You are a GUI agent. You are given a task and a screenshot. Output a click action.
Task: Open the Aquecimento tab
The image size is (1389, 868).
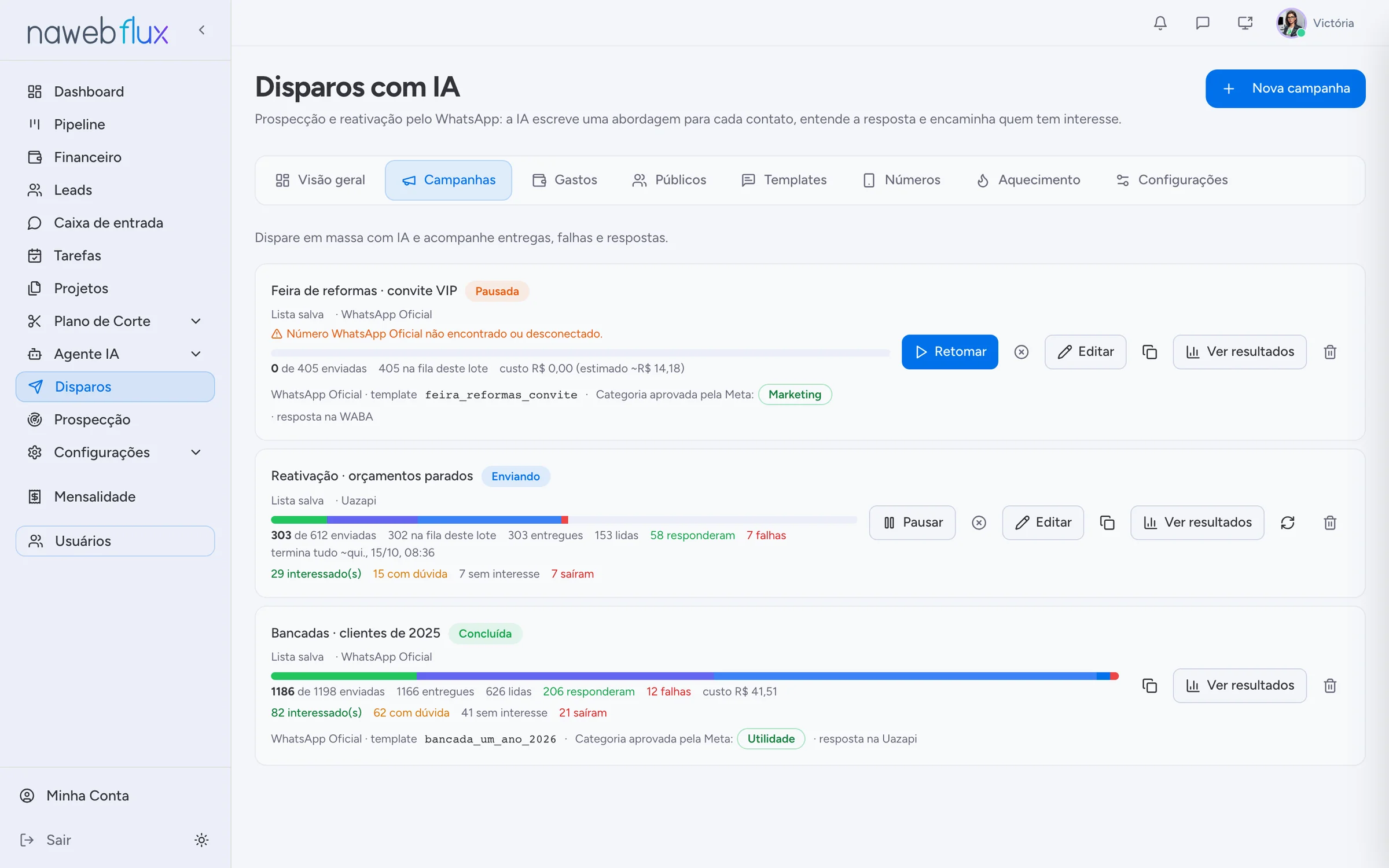point(1028,180)
